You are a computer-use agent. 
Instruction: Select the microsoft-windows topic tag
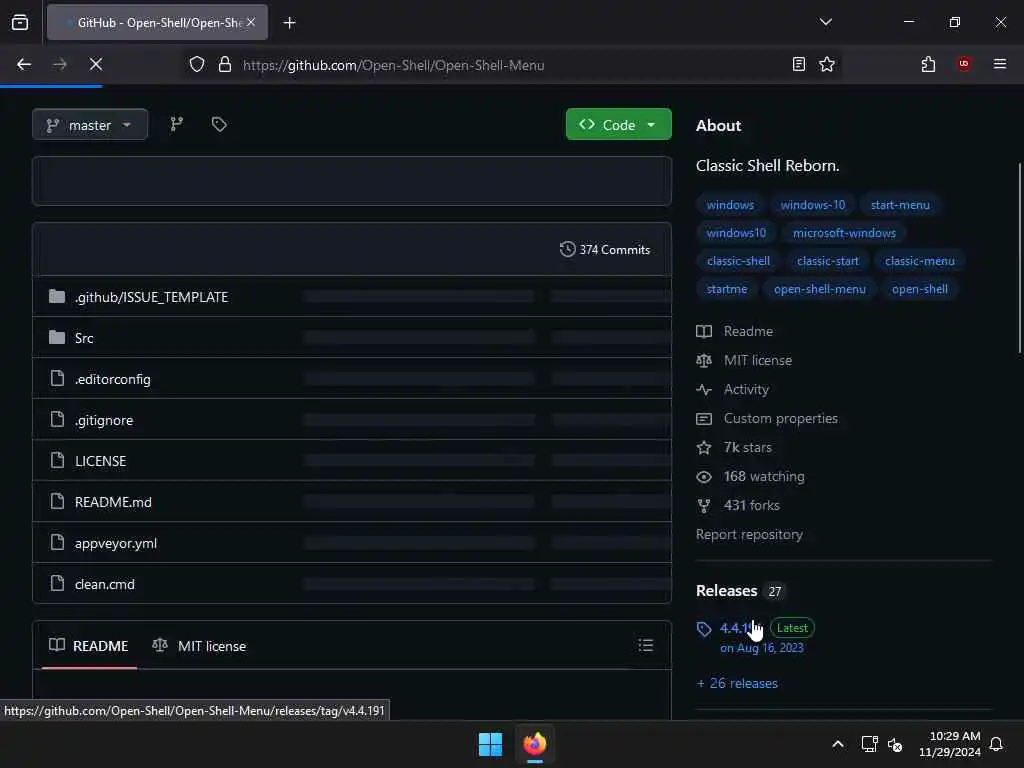(844, 233)
